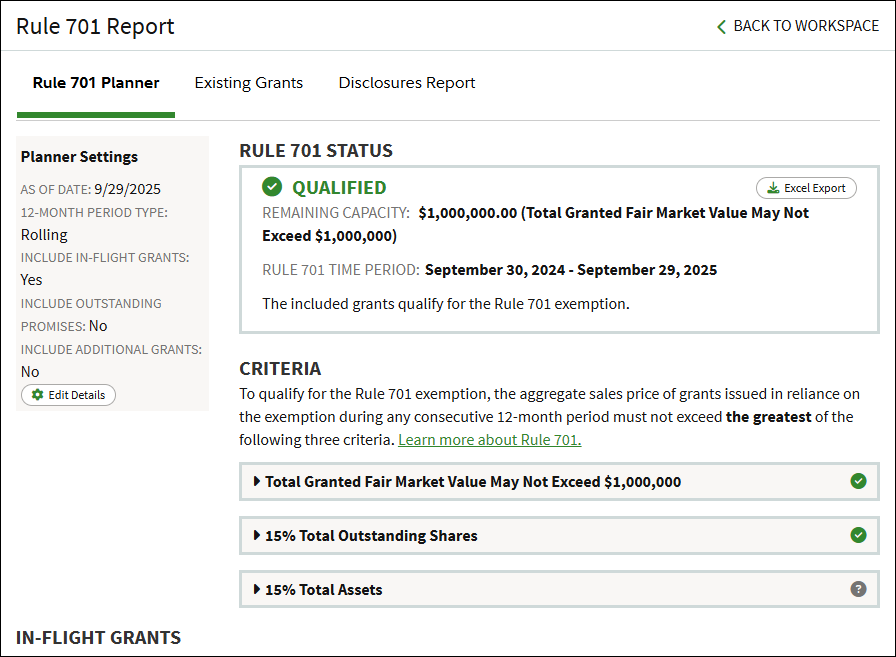896x657 pixels.
Task: Click the remaining capacity $1,000,000.00 amount
Action: [x=467, y=213]
